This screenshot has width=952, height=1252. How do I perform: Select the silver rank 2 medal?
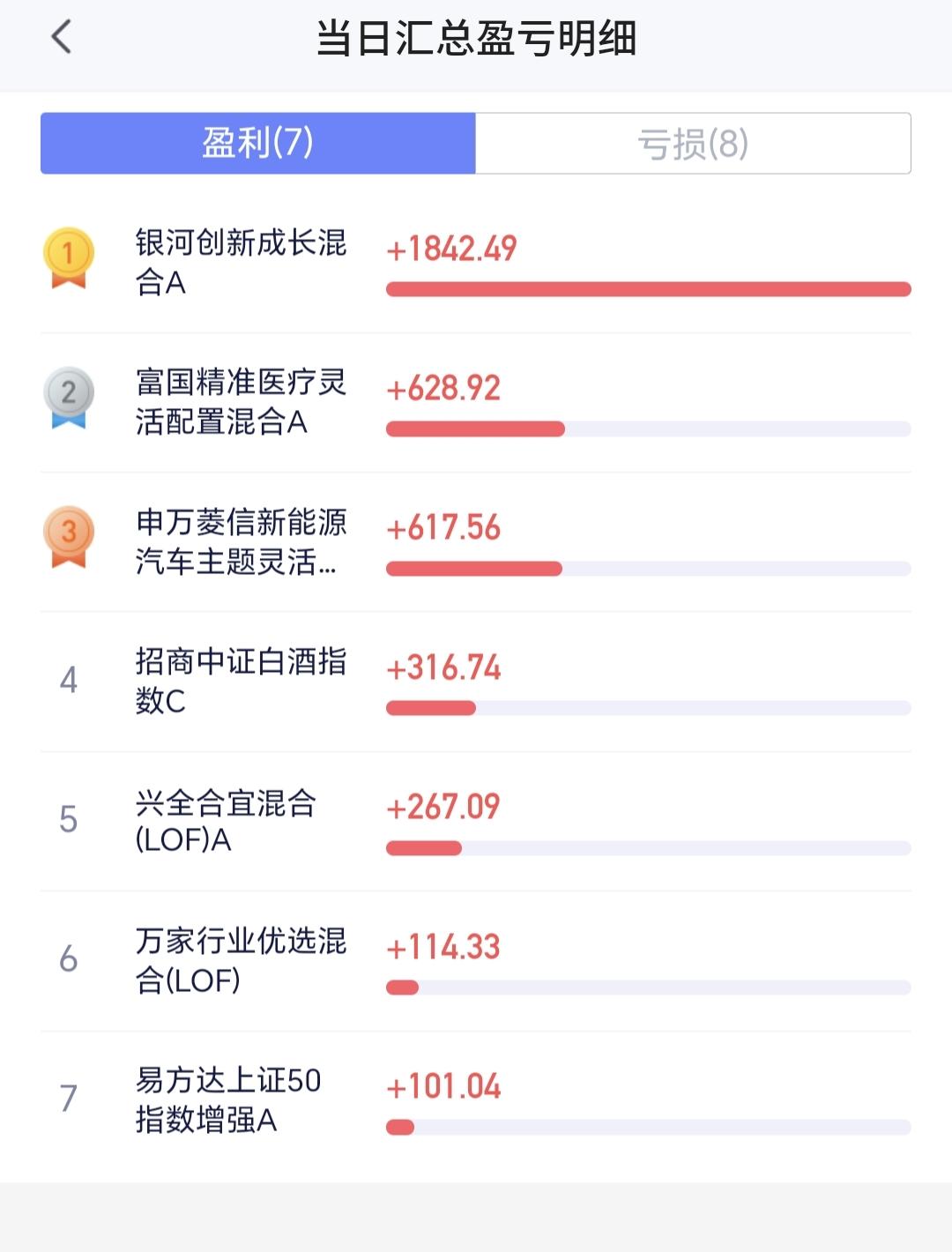(x=69, y=397)
